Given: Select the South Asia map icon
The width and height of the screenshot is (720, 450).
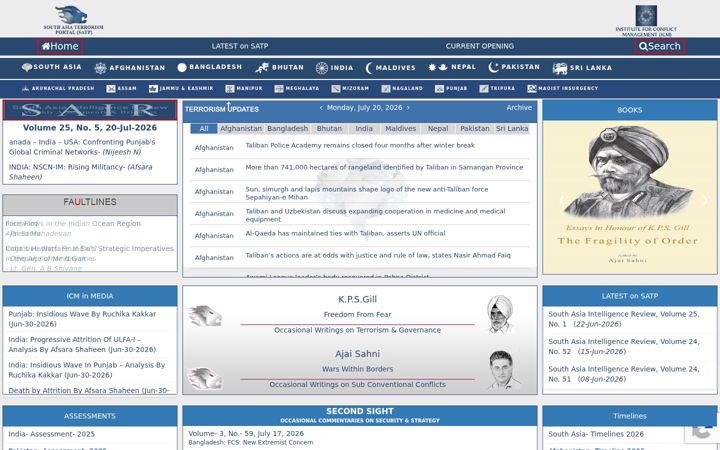Looking at the screenshot, I should (27, 68).
